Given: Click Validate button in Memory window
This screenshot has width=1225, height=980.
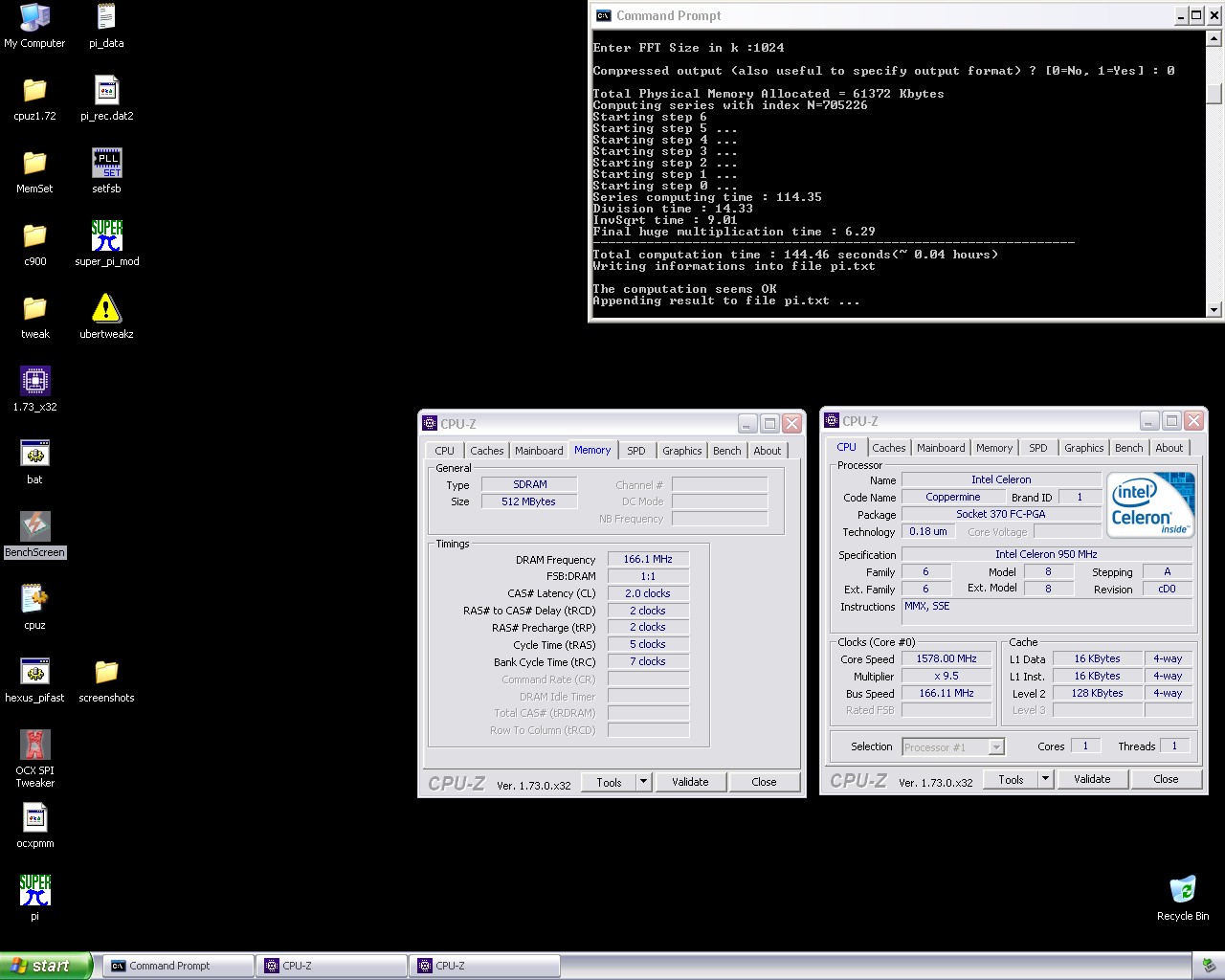Looking at the screenshot, I should click(690, 782).
